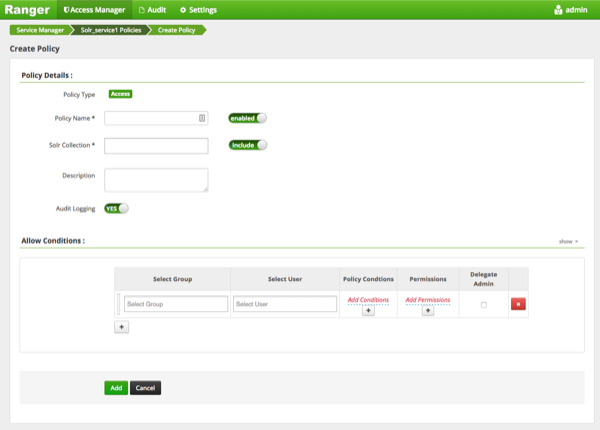Click the plus icon under Add Permissions
This screenshot has width=600, height=430.
(428, 311)
